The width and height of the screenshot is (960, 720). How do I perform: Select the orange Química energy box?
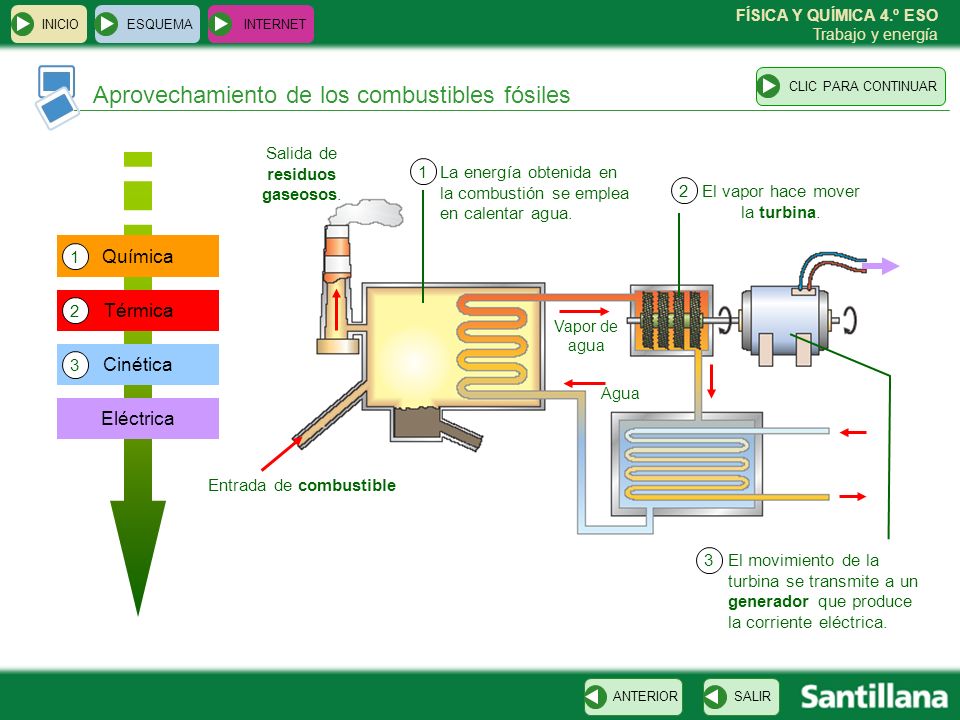click(138, 256)
